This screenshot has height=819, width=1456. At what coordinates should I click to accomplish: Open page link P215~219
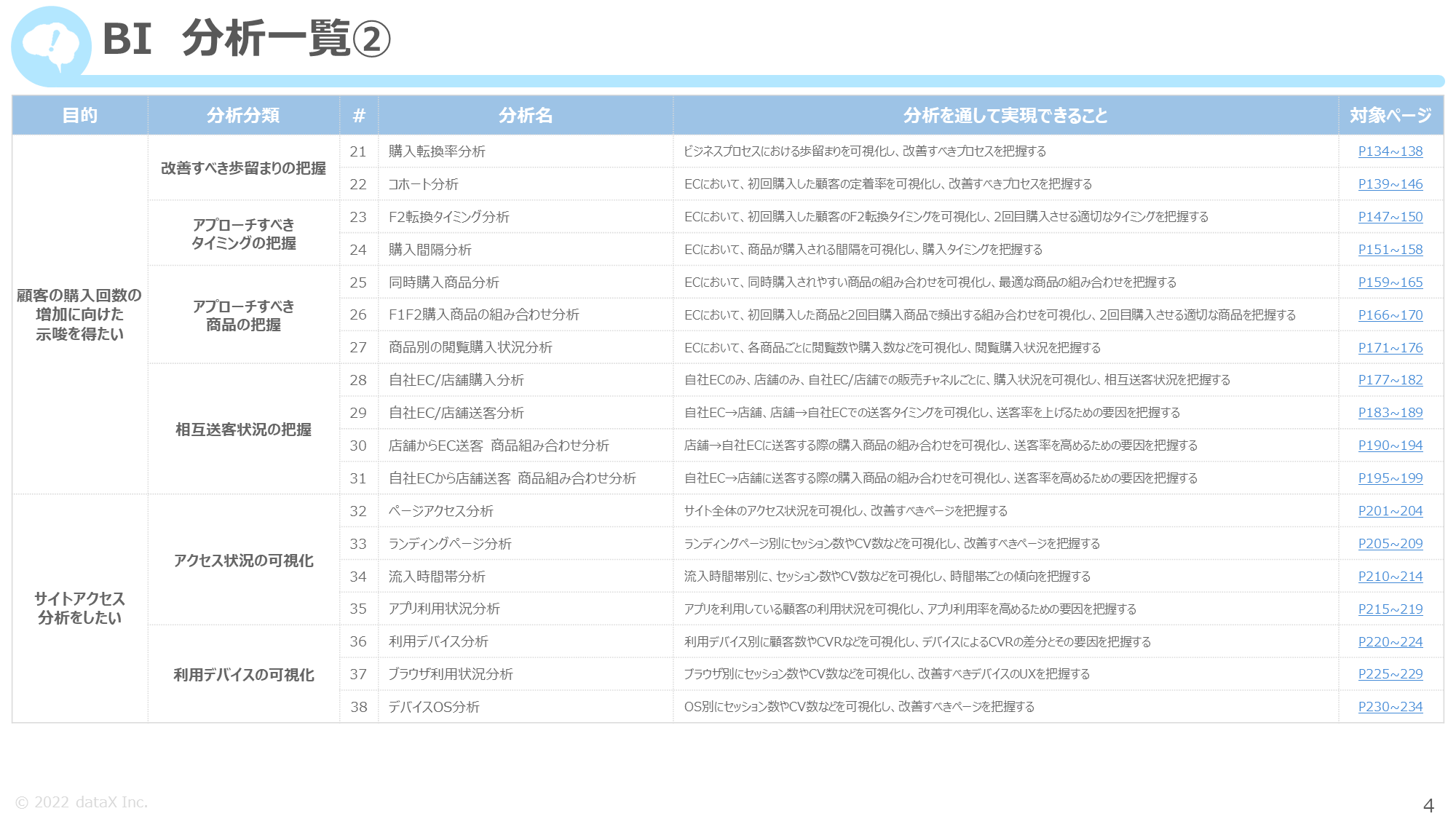tap(1390, 609)
